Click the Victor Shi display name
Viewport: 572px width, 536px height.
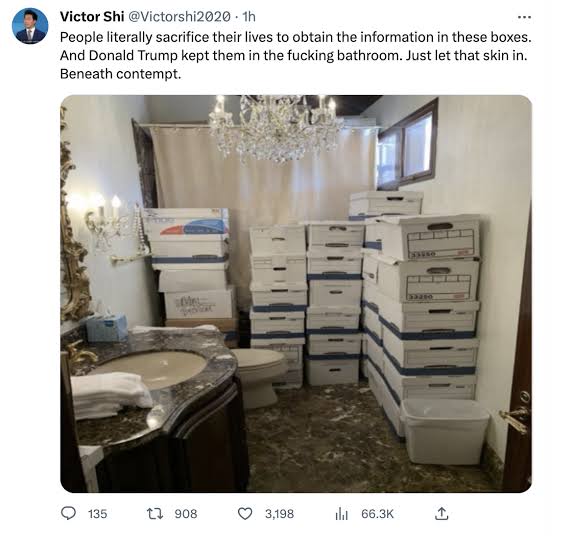click(92, 16)
